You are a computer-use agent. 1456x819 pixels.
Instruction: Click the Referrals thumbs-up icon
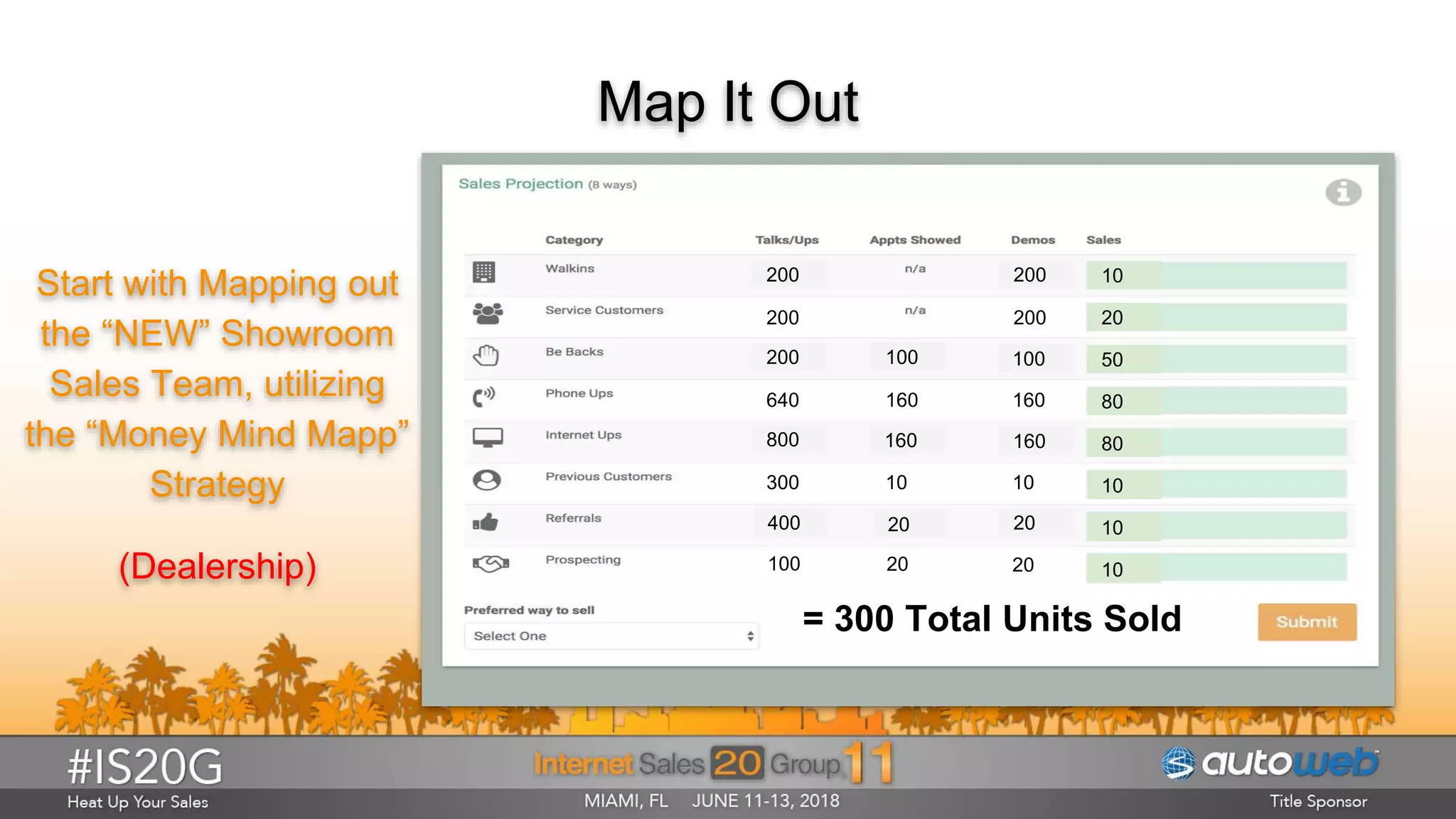tap(486, 522)
